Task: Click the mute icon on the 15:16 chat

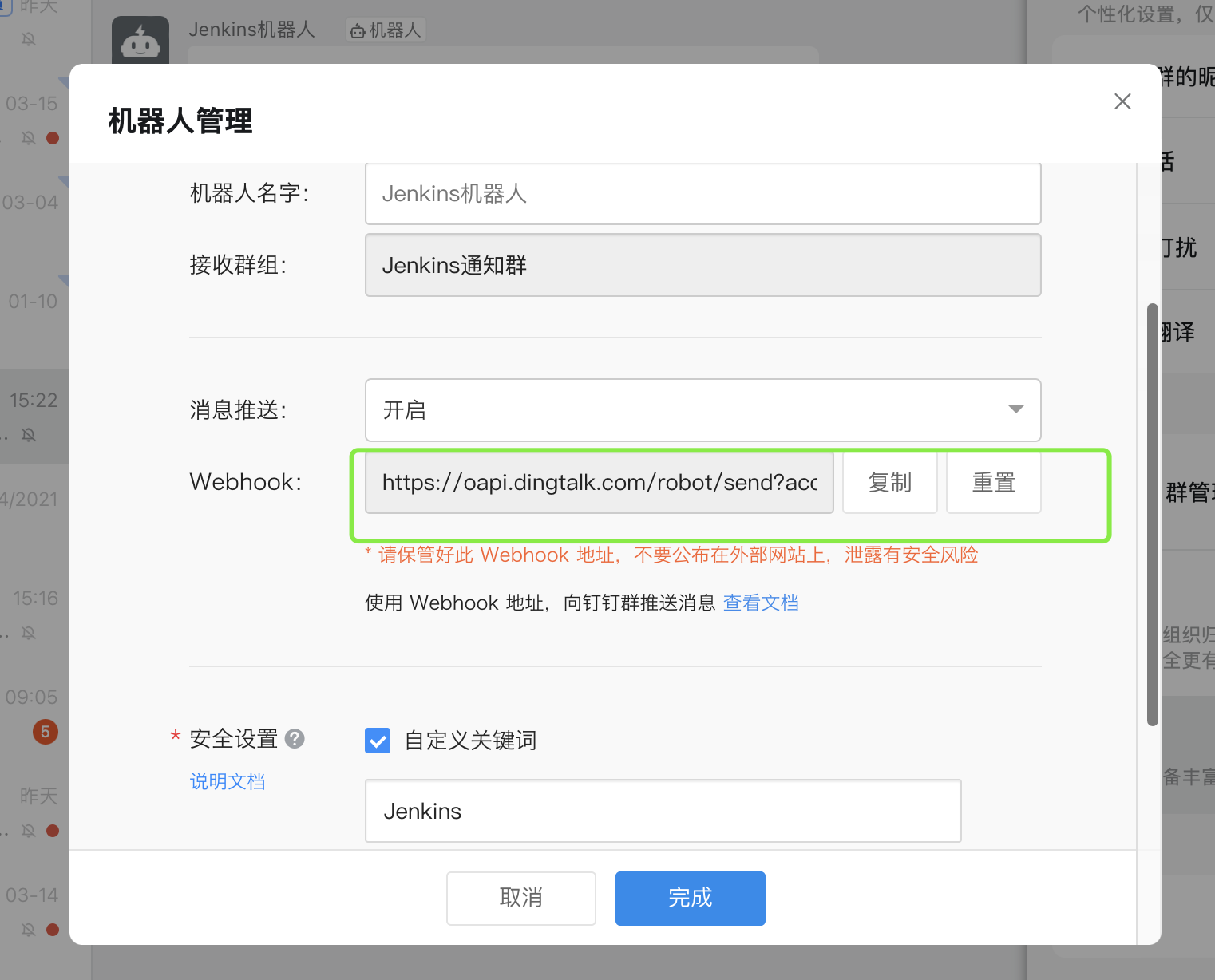Action: click(x=29, y=633)
